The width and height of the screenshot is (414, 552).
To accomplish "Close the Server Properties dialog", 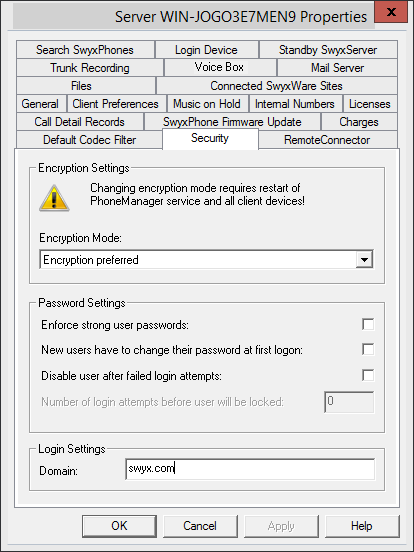I will 391,12.
